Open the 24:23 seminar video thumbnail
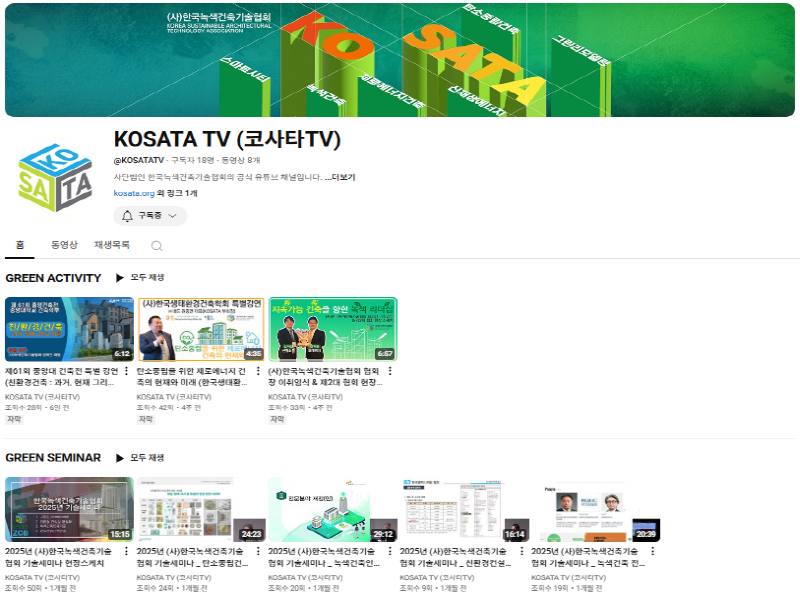 tap(201, 509)
